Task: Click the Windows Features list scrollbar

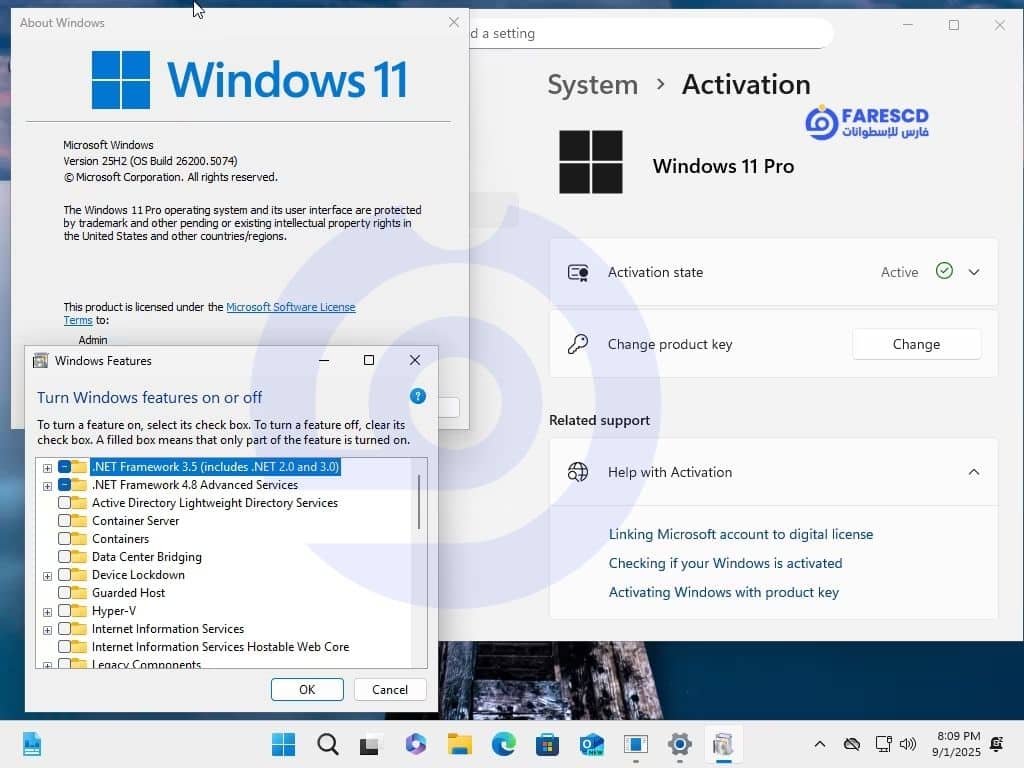Action: click(x=419, y=502)
